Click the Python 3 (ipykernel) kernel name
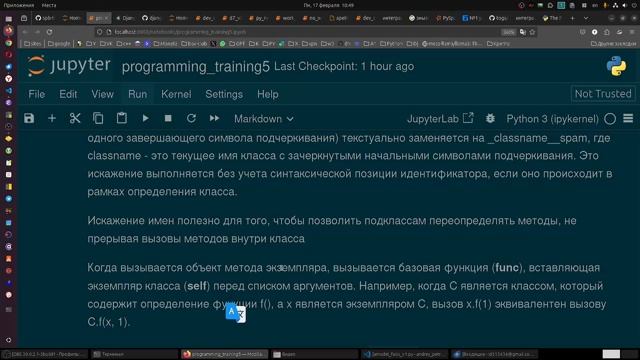This screenshot has width=640, height=360. pyautogui.click(x=552, y=119)
